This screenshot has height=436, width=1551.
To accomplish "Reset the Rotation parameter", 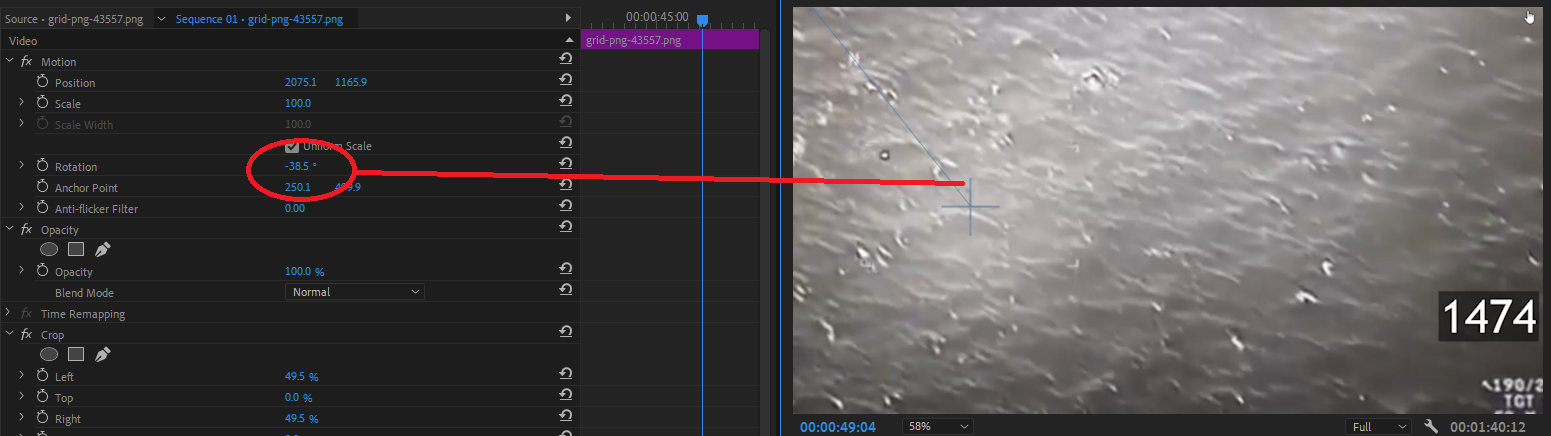I will coord(566,165).
